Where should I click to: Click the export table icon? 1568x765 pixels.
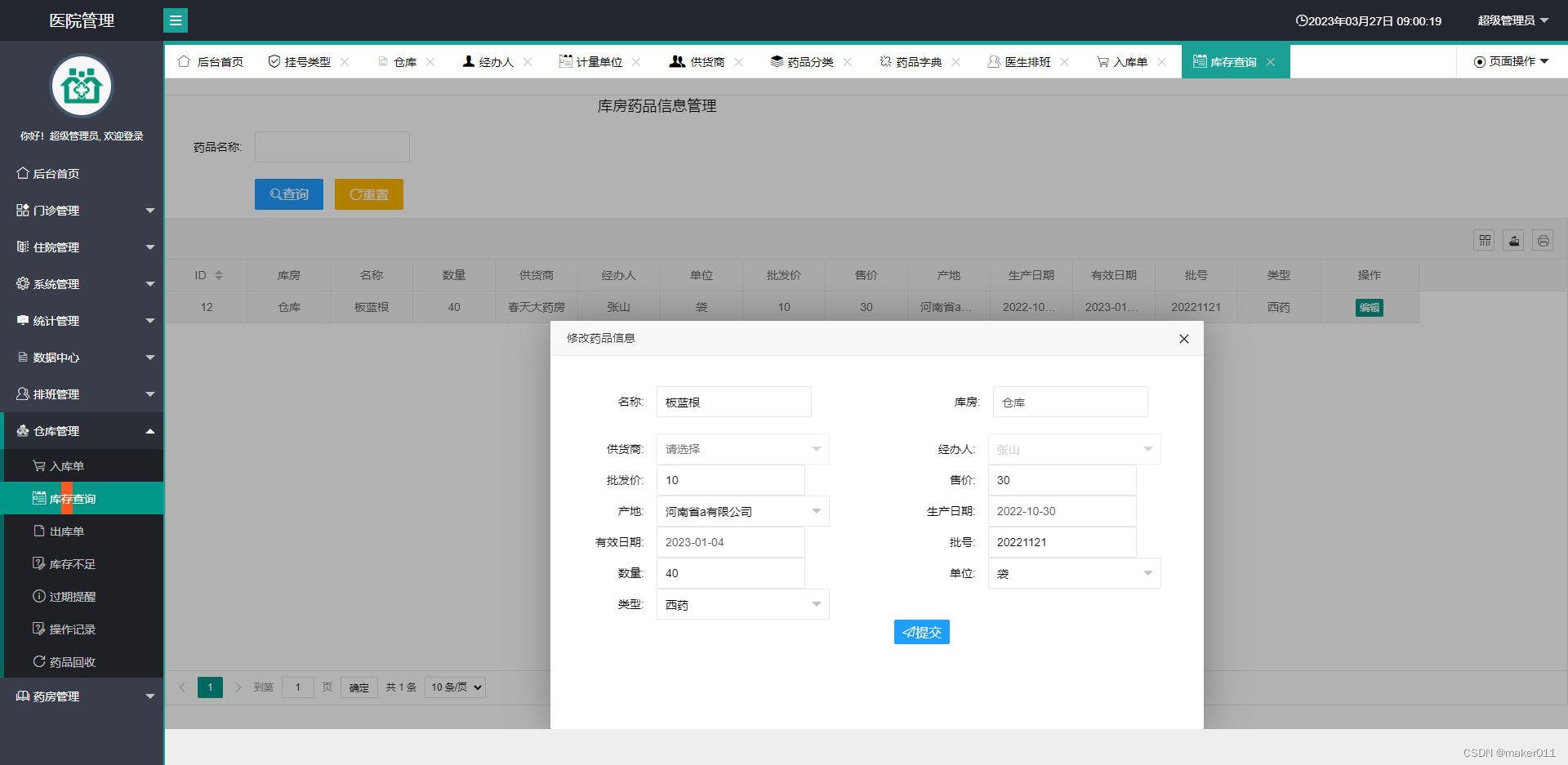point(1514,240)
